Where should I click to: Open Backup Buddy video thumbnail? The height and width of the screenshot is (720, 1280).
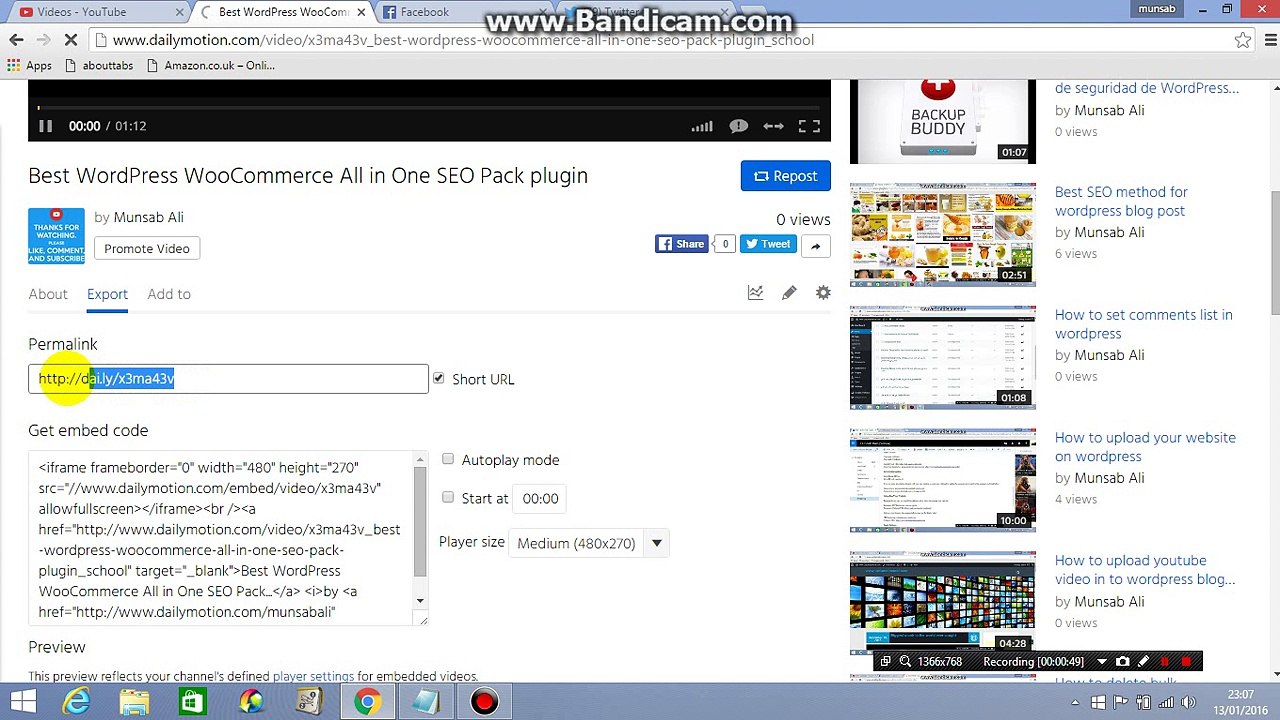point(943,121)
